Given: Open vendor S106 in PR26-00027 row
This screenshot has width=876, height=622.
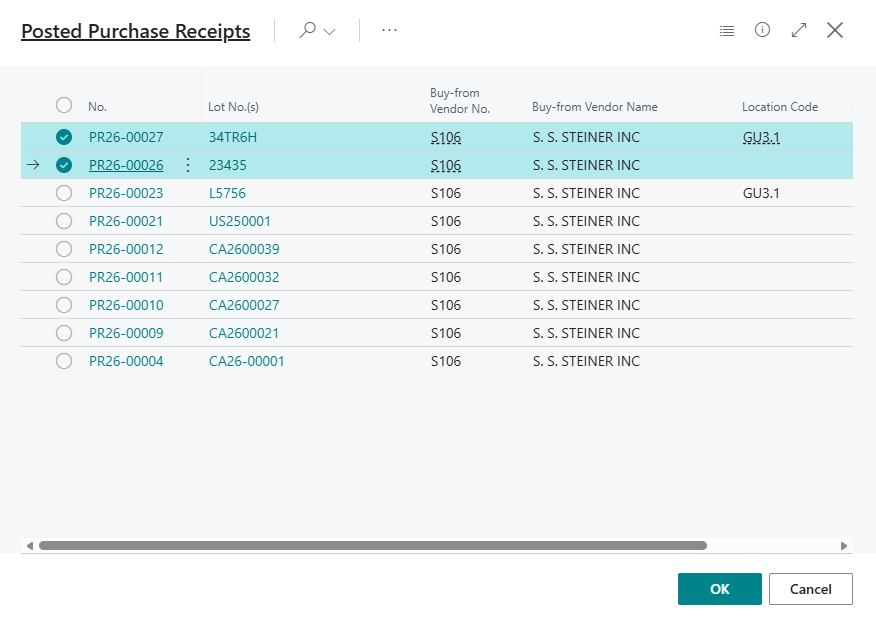Looking at the screenshot, I should pyautogui.click(x=446, y=137).
